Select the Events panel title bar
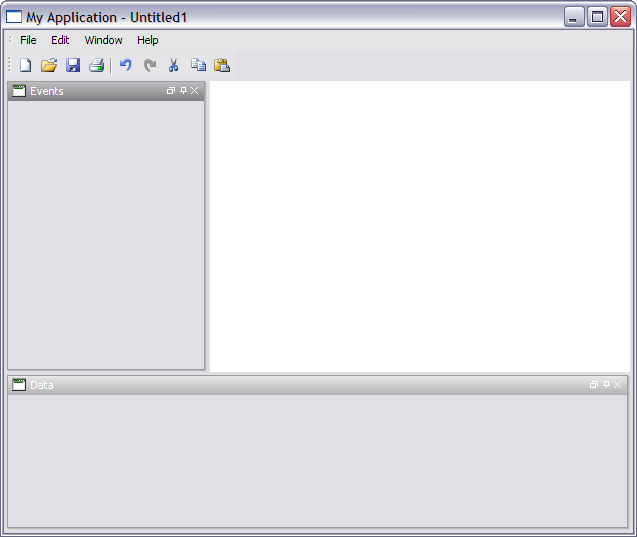 point(106,91)
